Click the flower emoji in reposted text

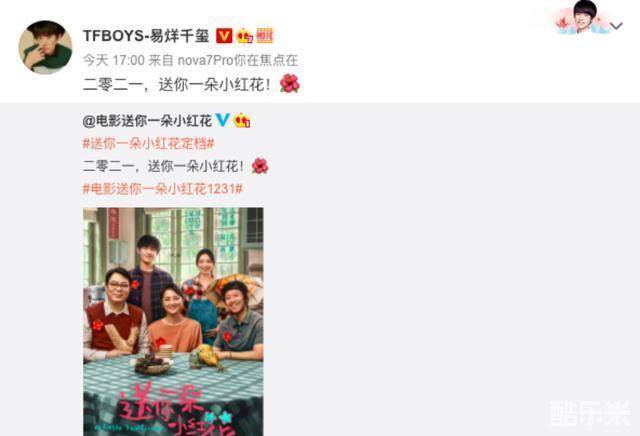click(260, 166)
